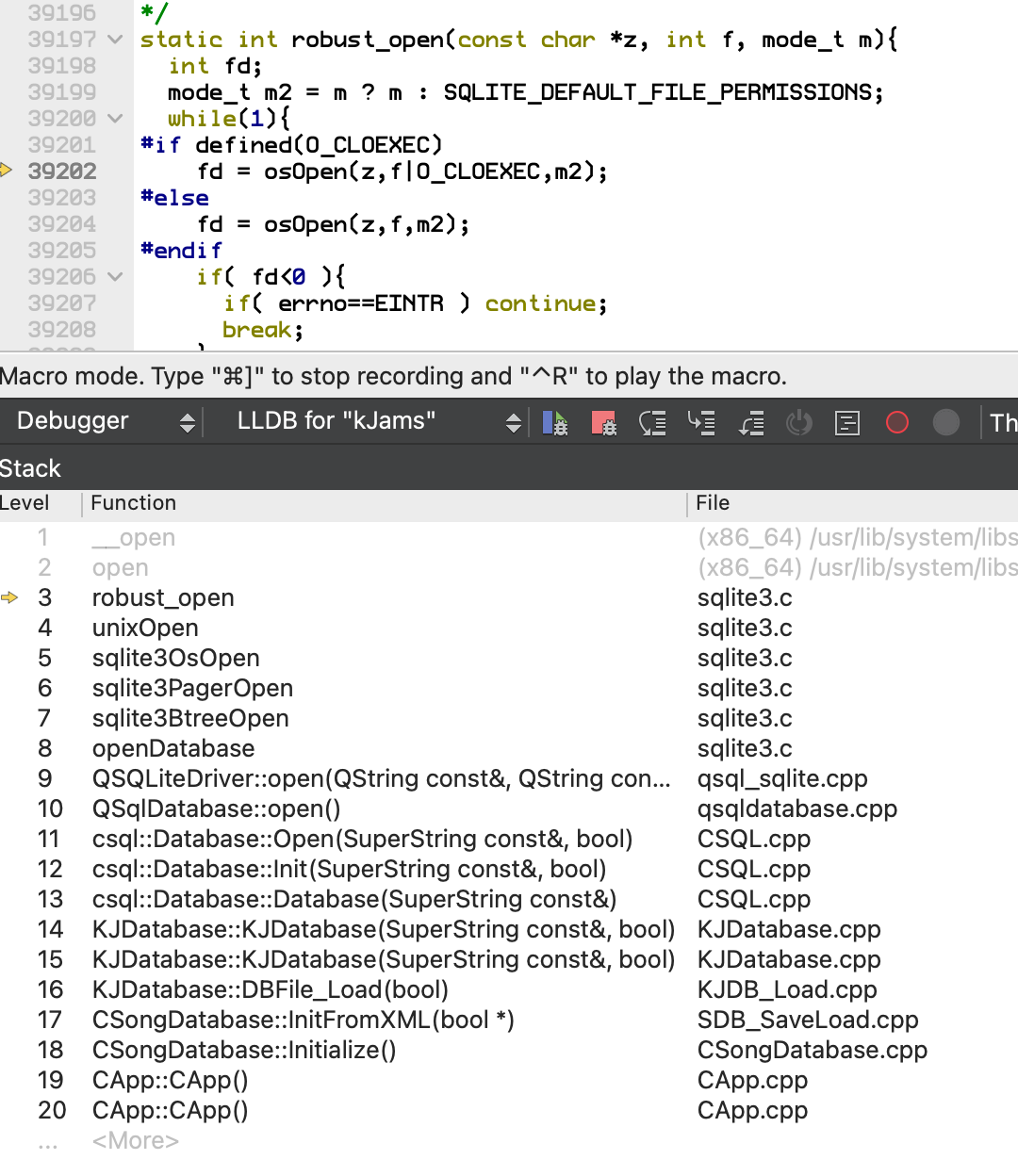The width and height of the screenshot is (1018, 1176).
Task: Select stack frame unixOpen
Action: 509,628
